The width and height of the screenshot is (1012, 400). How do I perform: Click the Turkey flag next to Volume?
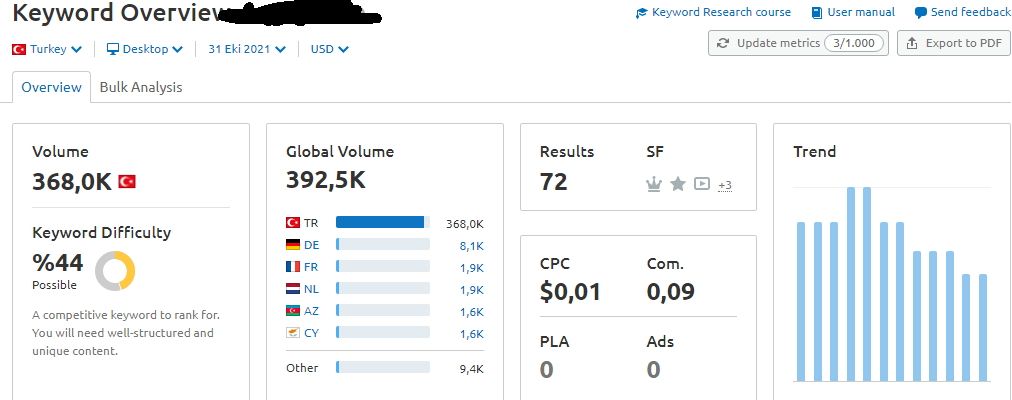click(x=127, y=182)
